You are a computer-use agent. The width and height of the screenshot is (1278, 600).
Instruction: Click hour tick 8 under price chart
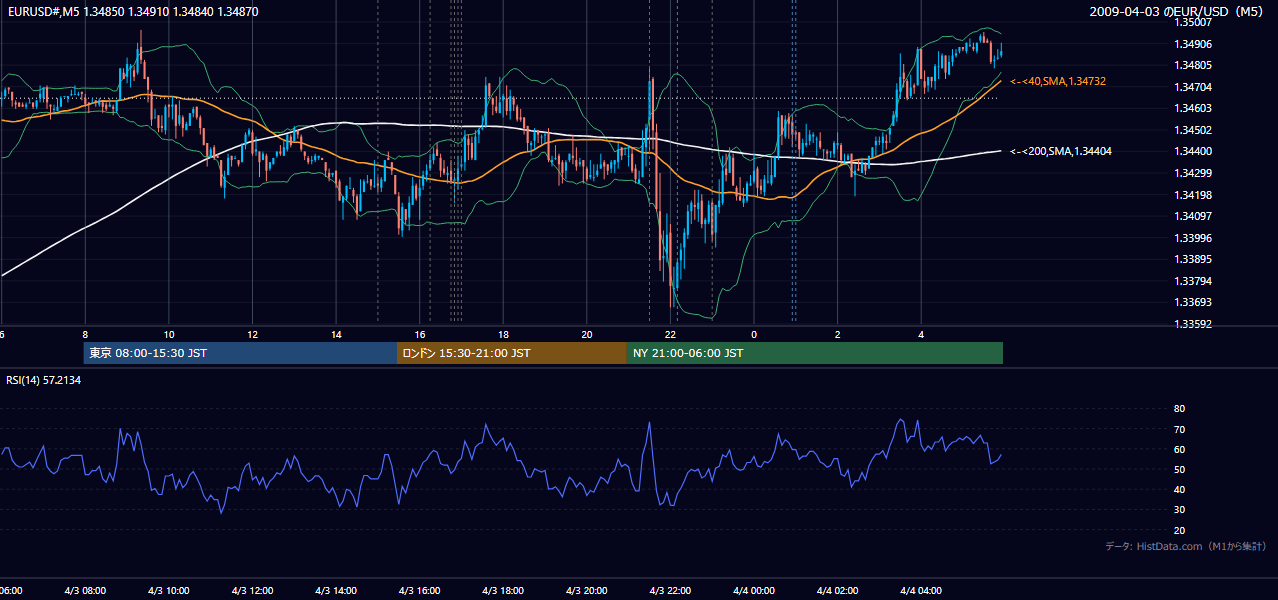click(x=85, y=335)
